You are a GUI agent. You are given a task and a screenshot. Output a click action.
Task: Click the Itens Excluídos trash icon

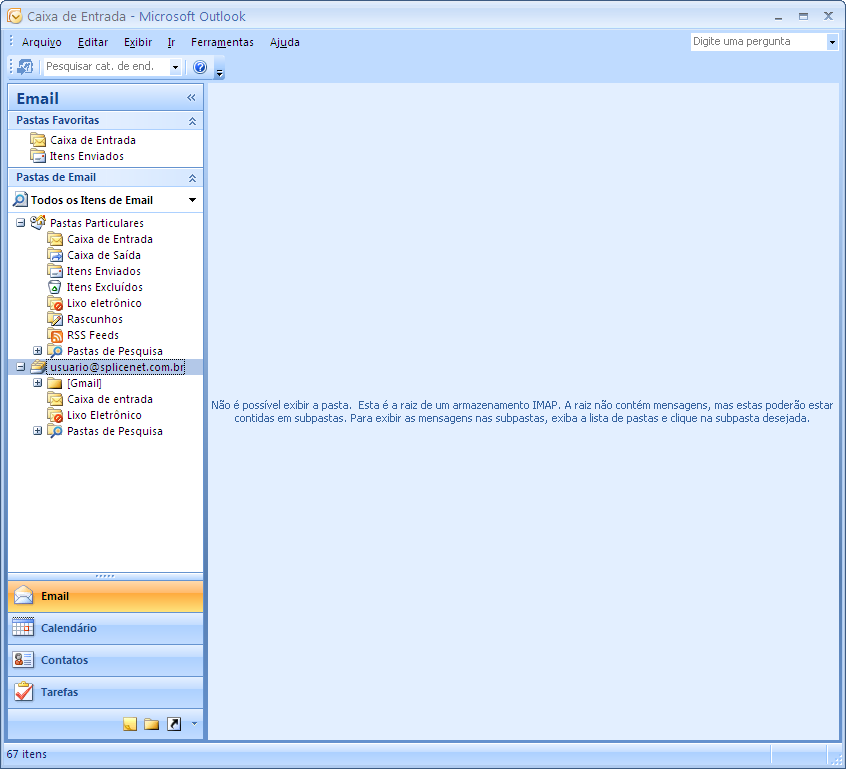[x=54, y=287]
